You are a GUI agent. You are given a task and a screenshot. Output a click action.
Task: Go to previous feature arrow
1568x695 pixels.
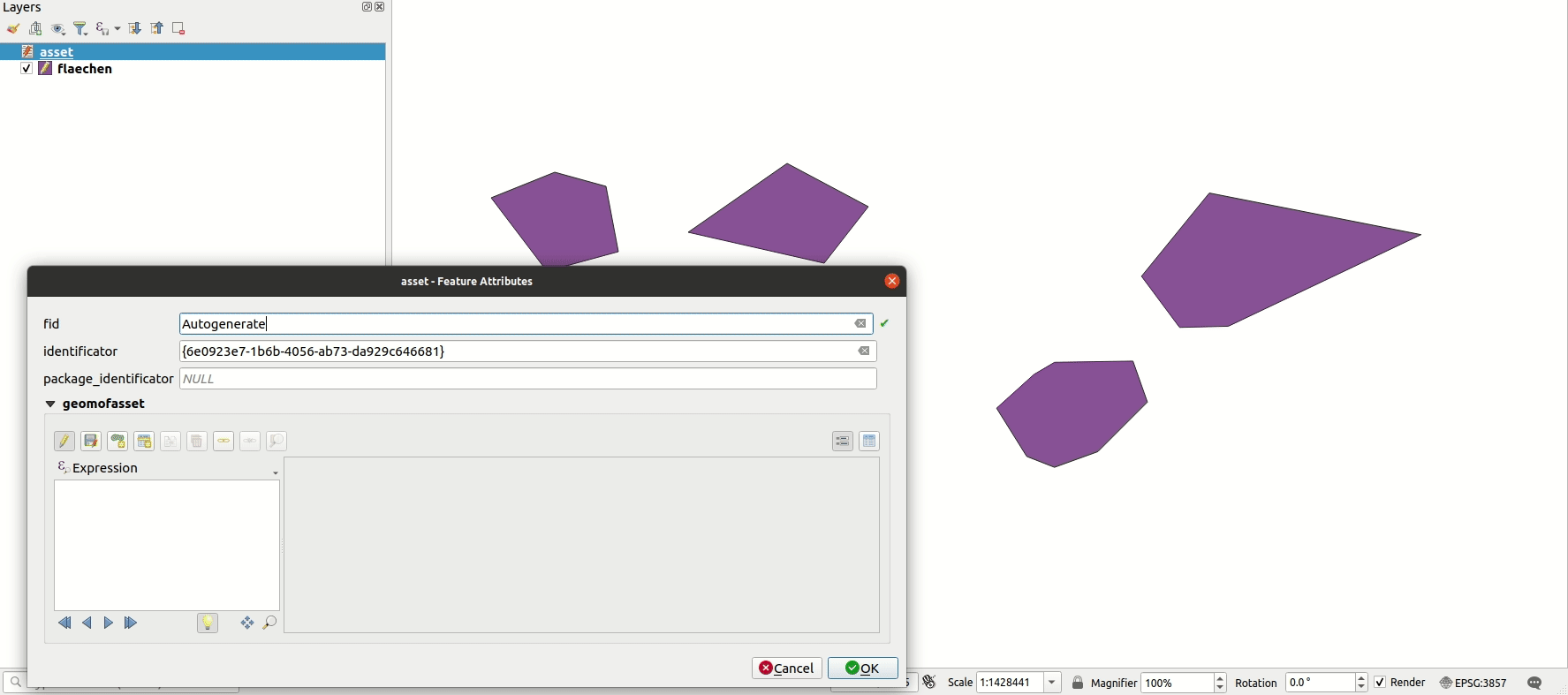coord(87,623)
